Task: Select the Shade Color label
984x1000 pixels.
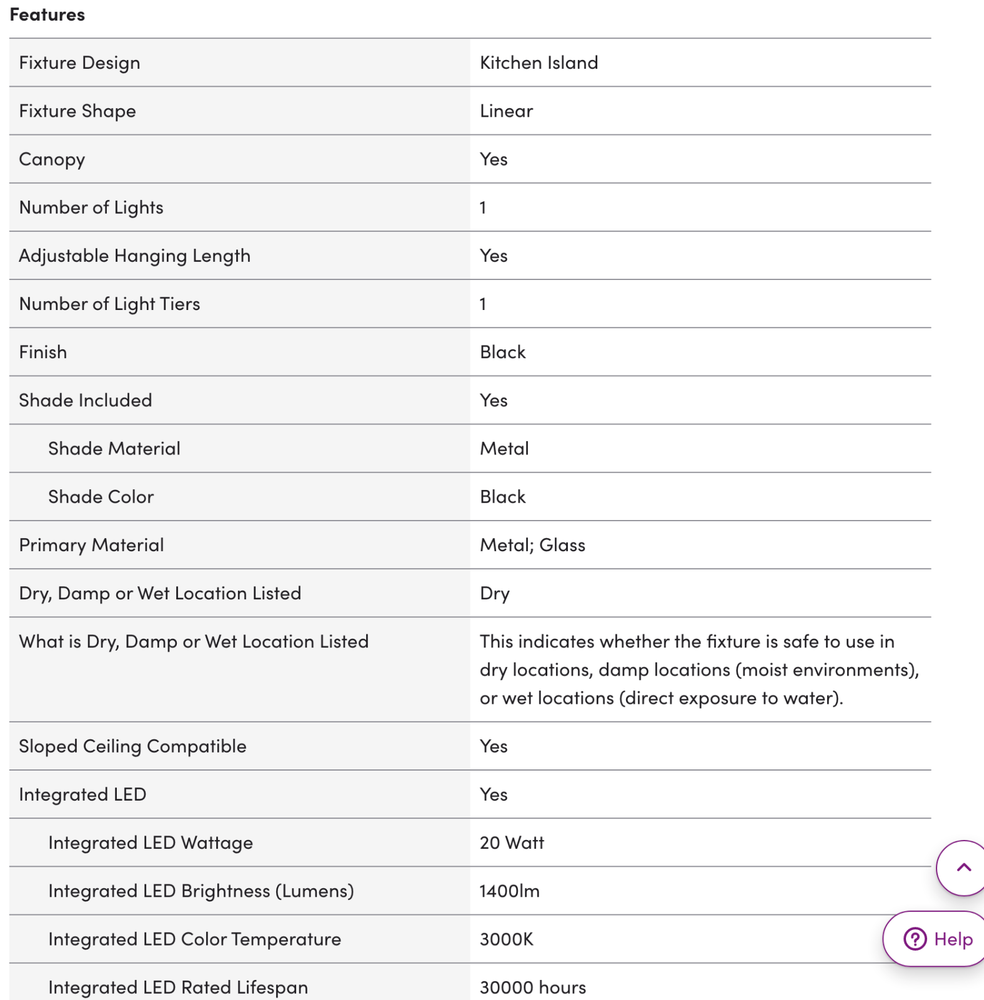Action: [101, 497]
